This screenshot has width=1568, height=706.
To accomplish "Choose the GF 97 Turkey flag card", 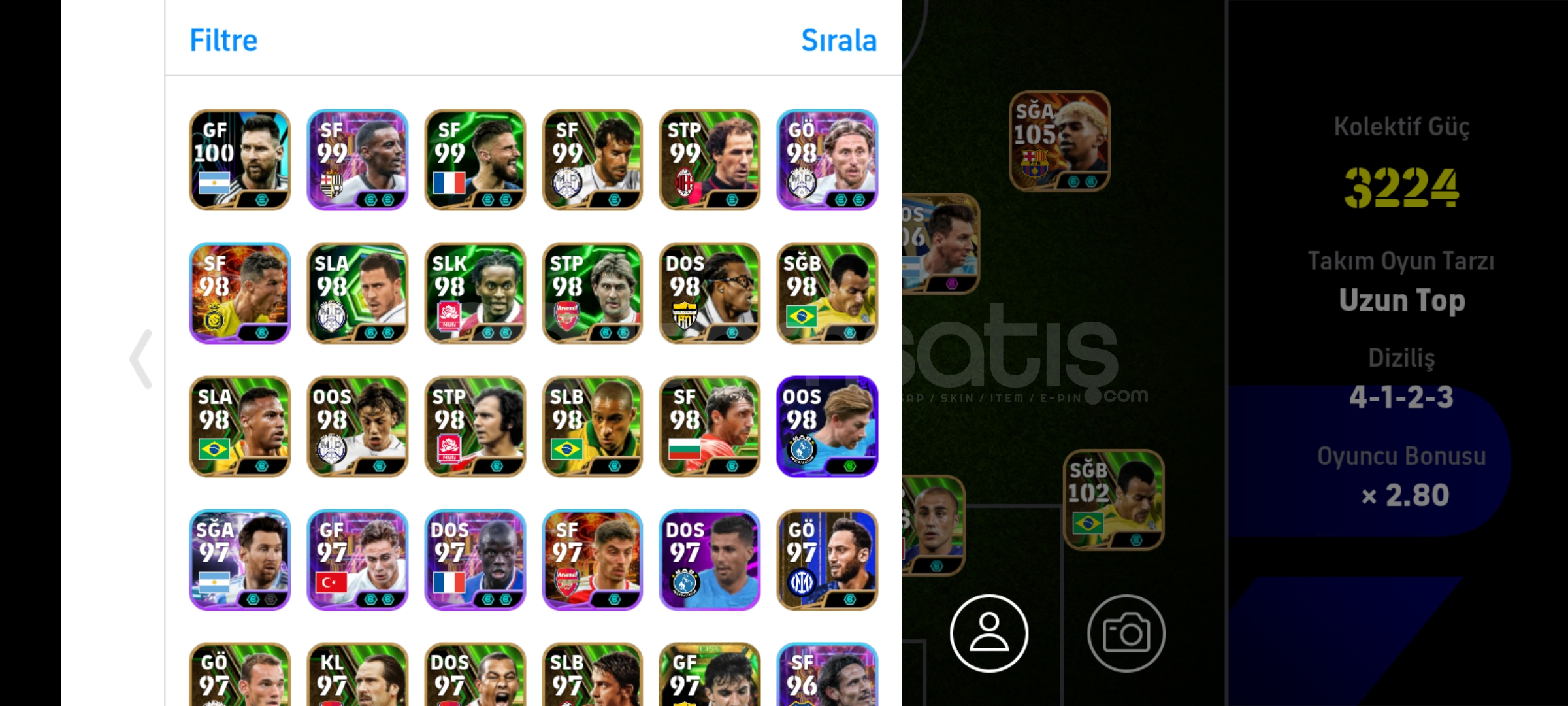I will pos(357,560).
